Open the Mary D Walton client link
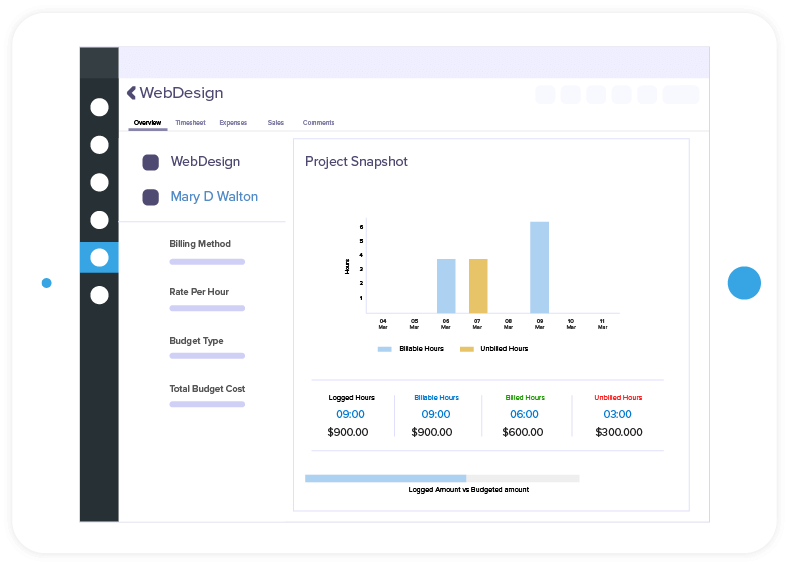 (x=214, y=197)
